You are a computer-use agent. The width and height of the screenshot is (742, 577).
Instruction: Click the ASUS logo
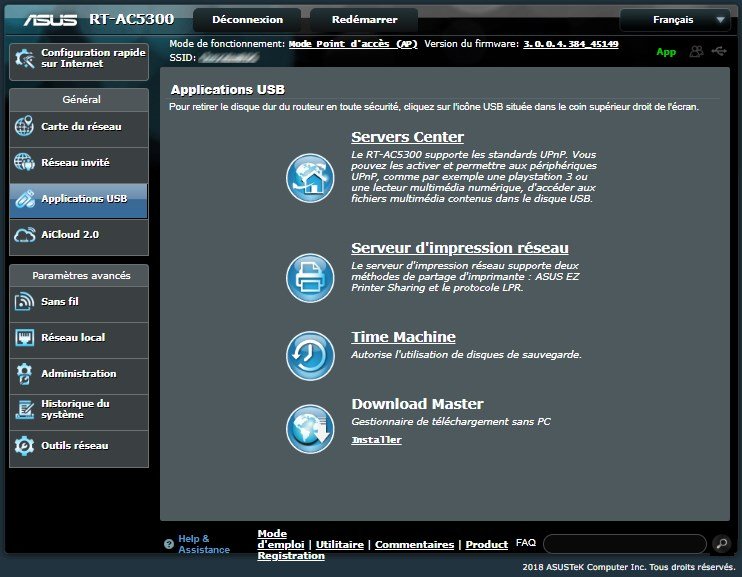[50, 19]
